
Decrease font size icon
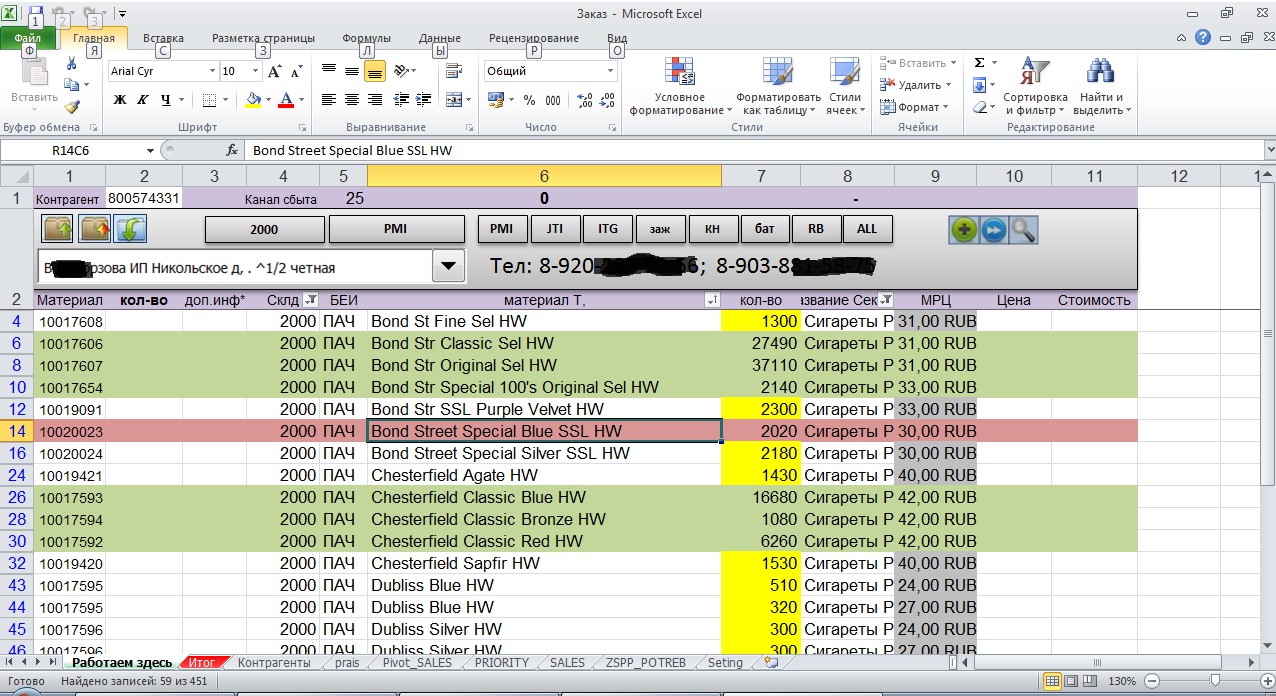[297, 72]
